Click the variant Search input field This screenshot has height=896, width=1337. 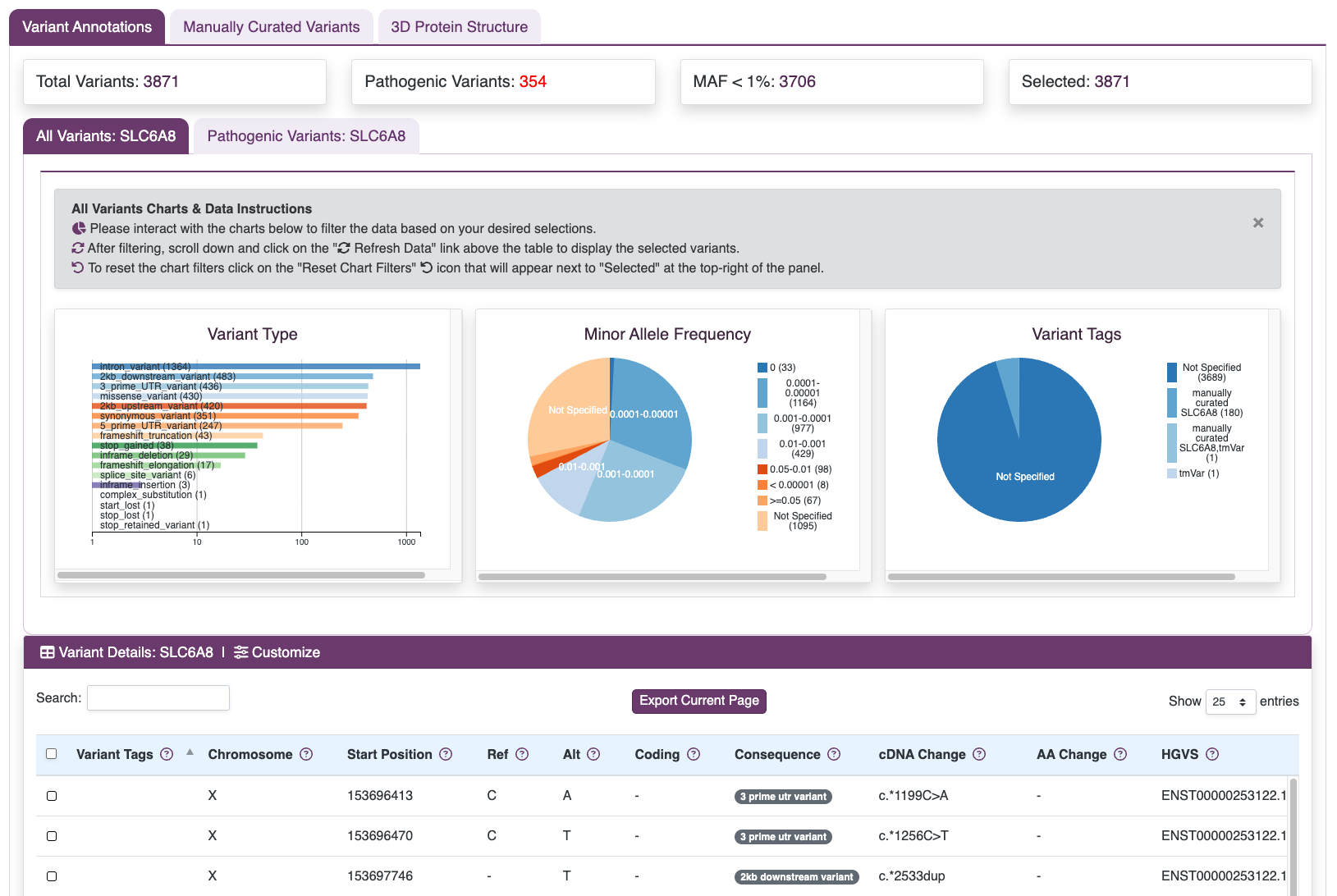coord(158,698)
